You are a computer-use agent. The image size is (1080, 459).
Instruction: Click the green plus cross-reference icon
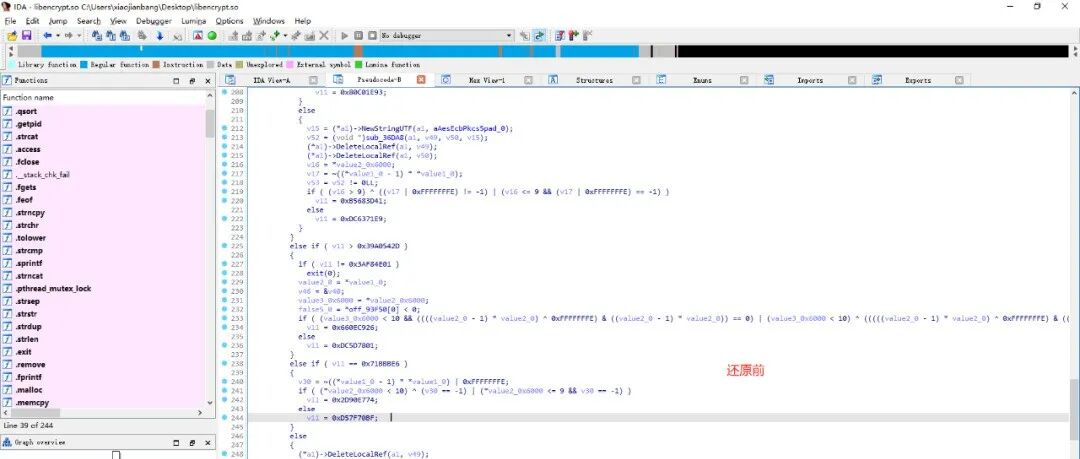pyautogui.click(x=275, y=35)
